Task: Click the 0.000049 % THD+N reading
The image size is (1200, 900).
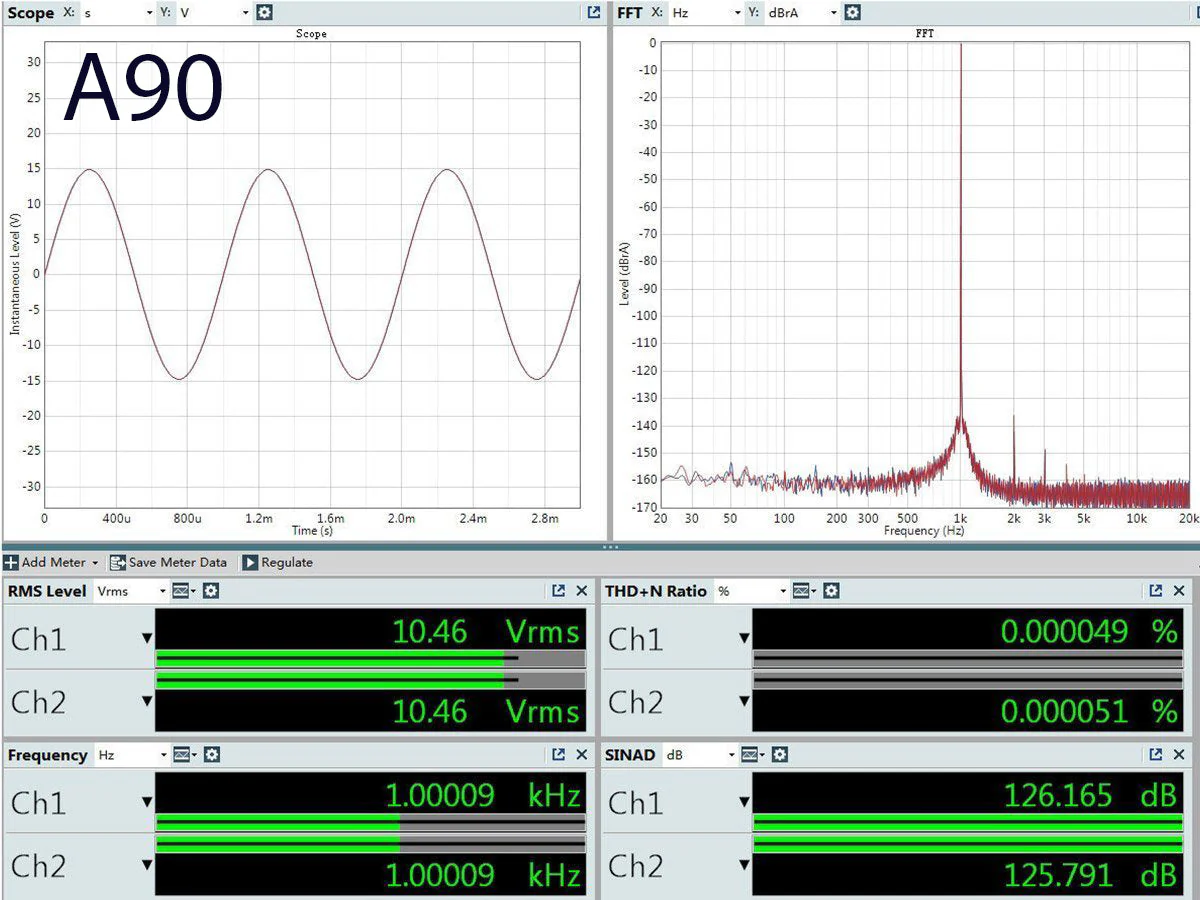Action: [x=1089, y=631]
